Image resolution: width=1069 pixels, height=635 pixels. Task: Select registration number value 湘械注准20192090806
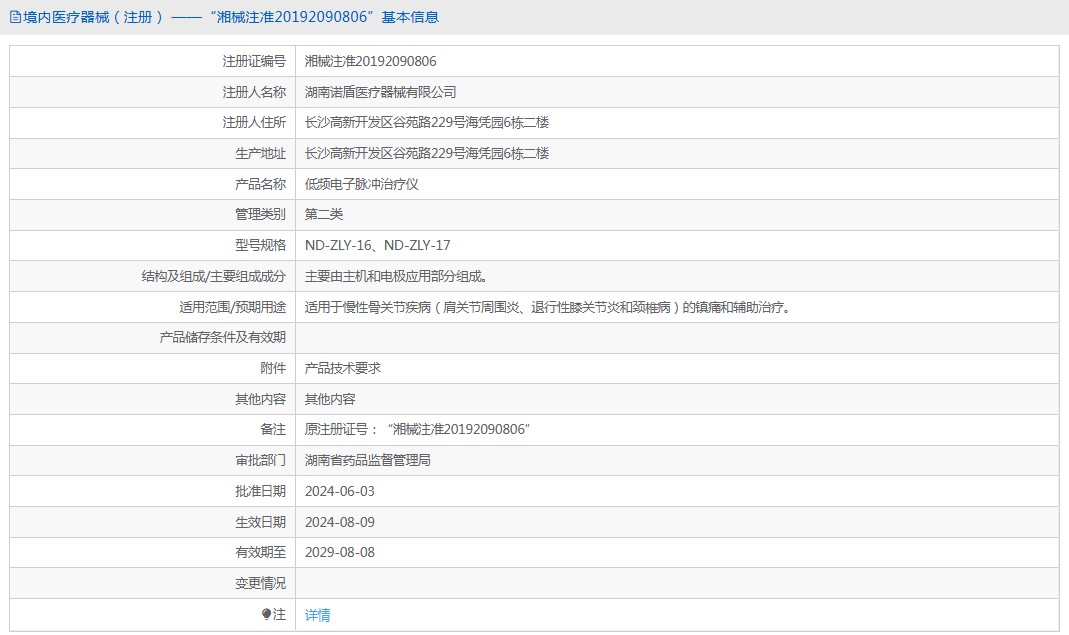[x=370, y=61]
